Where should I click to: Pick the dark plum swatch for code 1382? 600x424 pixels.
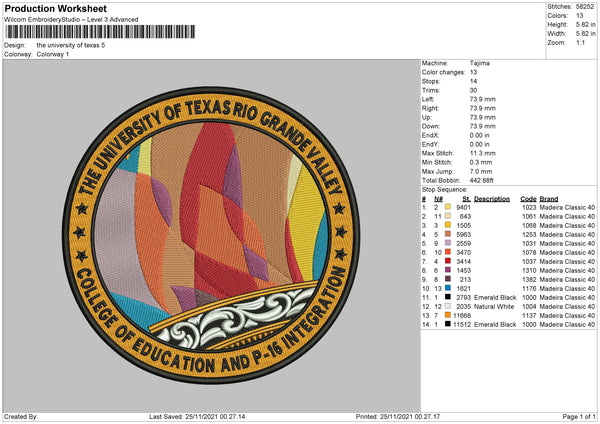click(x=448, y=279)
